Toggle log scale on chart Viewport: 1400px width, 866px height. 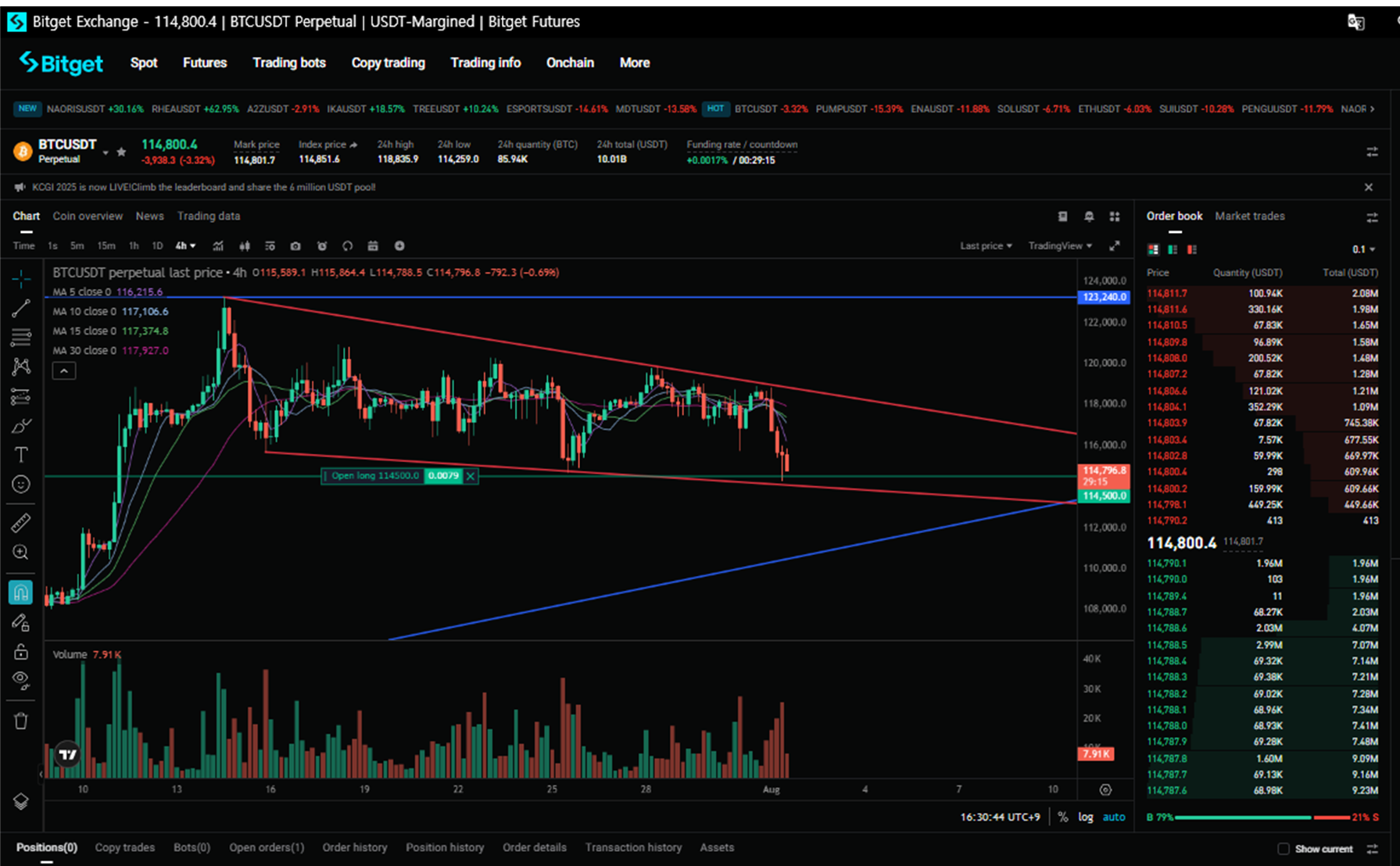click(1086, 817)
